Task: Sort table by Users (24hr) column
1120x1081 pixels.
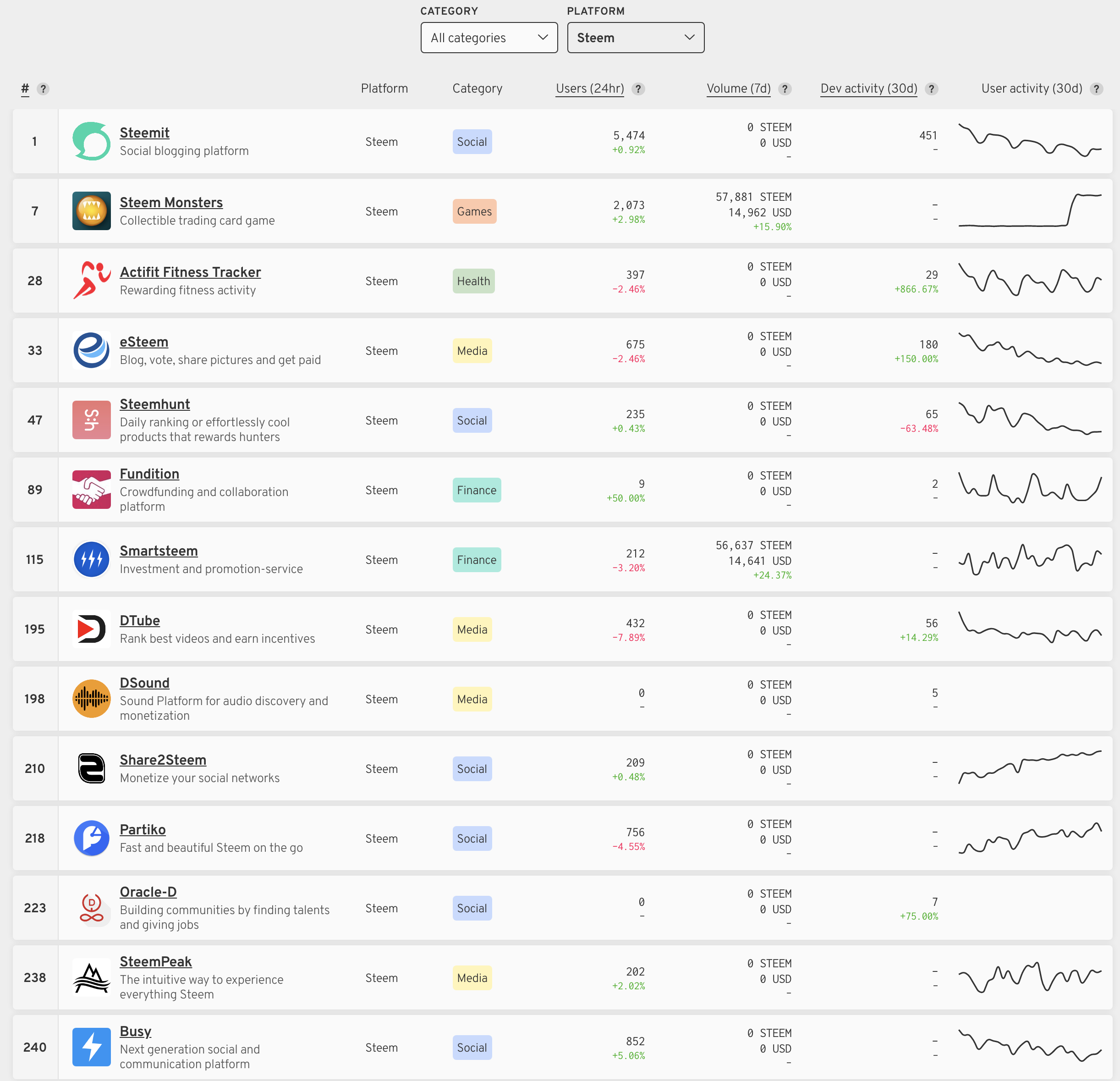Action: (x=589, y=88)
